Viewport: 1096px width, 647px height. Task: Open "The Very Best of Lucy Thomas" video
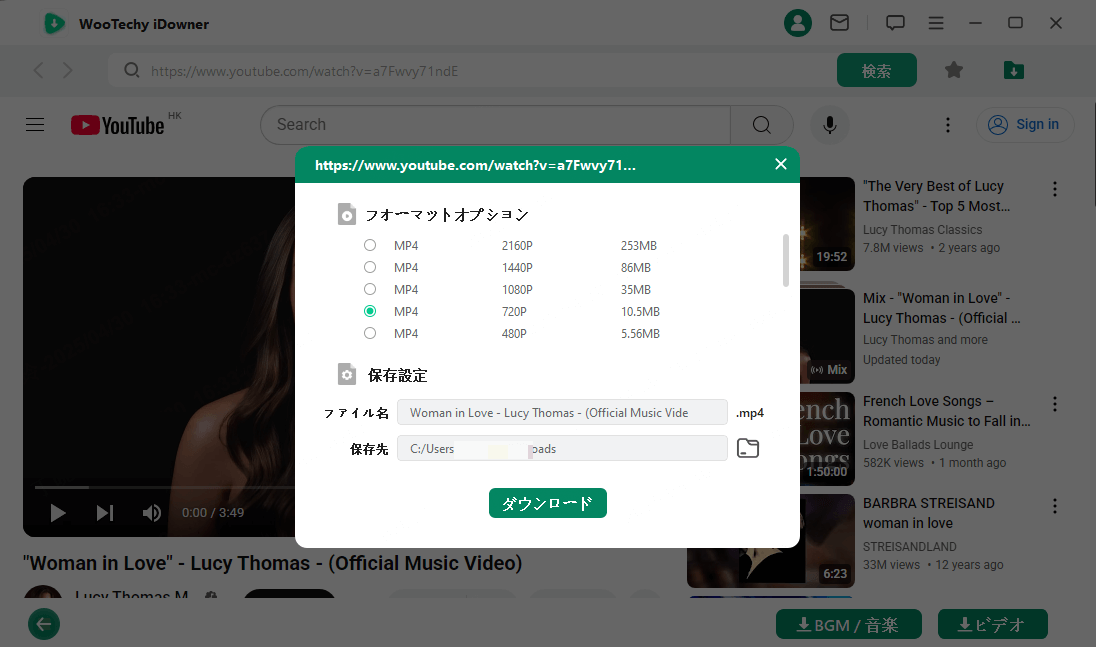coord(936,196)
